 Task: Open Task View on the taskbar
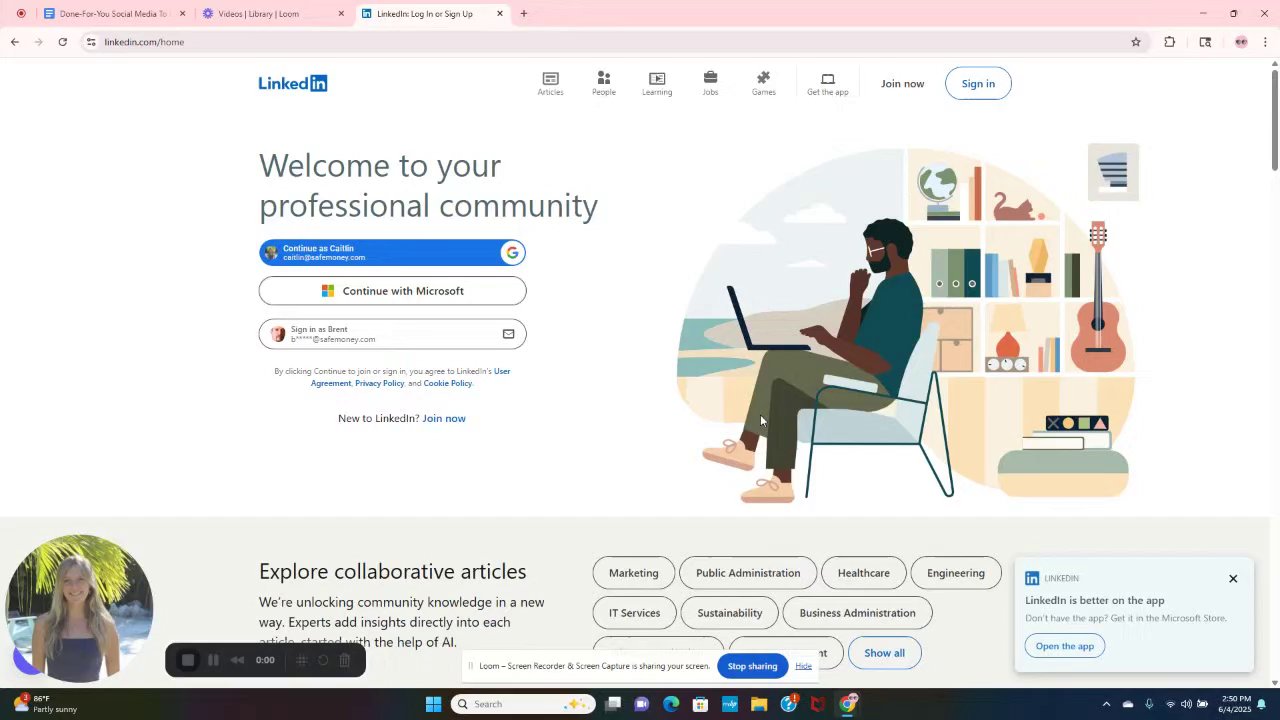613,704
